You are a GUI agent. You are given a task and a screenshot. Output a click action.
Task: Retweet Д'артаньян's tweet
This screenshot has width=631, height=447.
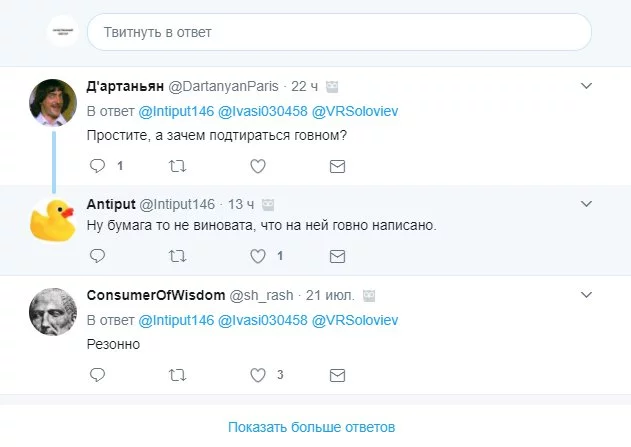(x=177, y=165)
